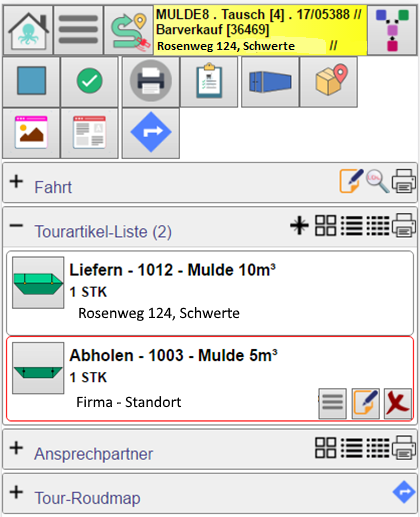The width and height of the screenshot is (420, 517).
Task: Click the blue square stop button
Action: [31, 81]
